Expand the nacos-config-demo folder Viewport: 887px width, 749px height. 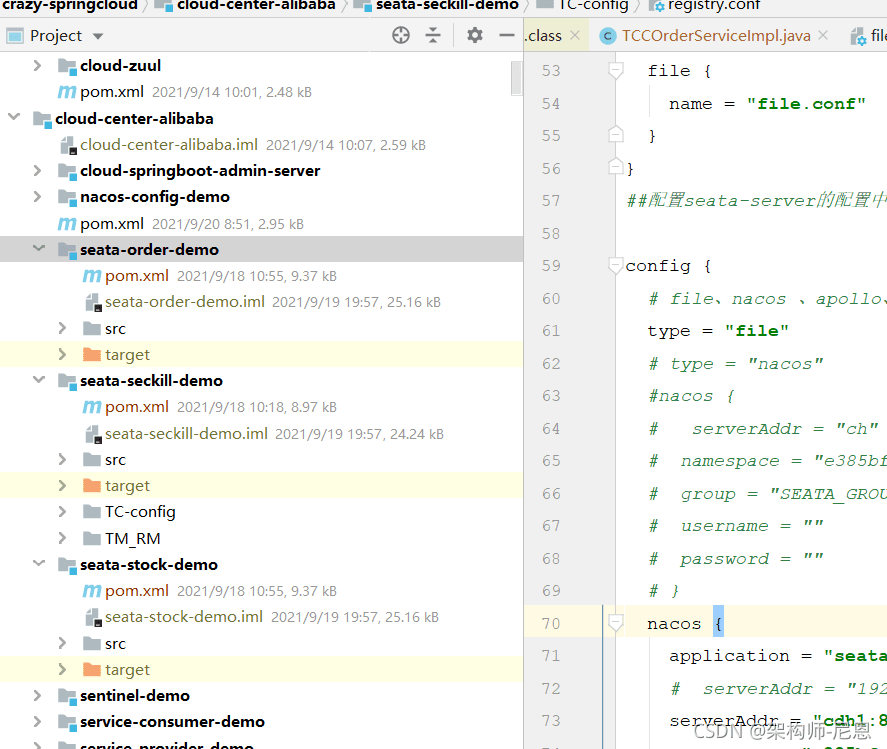click(x=37, y=196)
